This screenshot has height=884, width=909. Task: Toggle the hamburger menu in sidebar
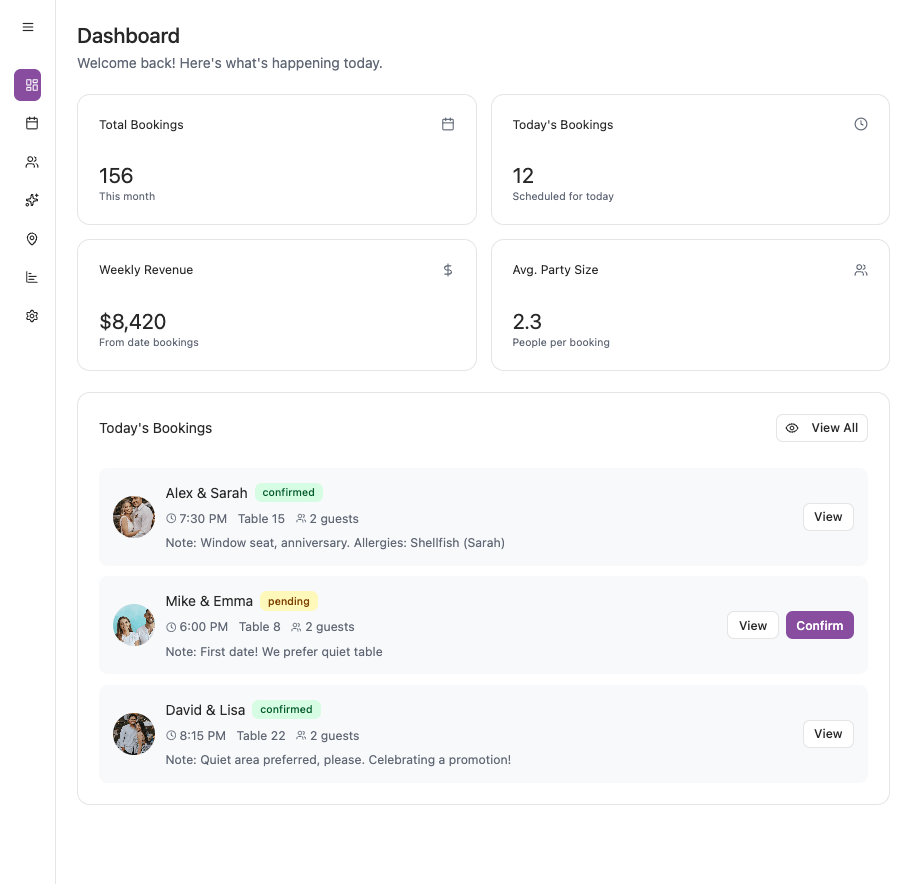click(28, 27)
